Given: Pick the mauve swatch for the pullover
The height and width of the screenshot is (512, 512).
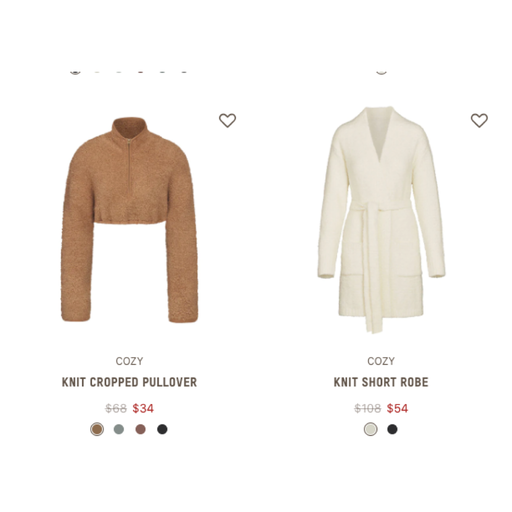Looking at the screenshot, I should 140,429.
